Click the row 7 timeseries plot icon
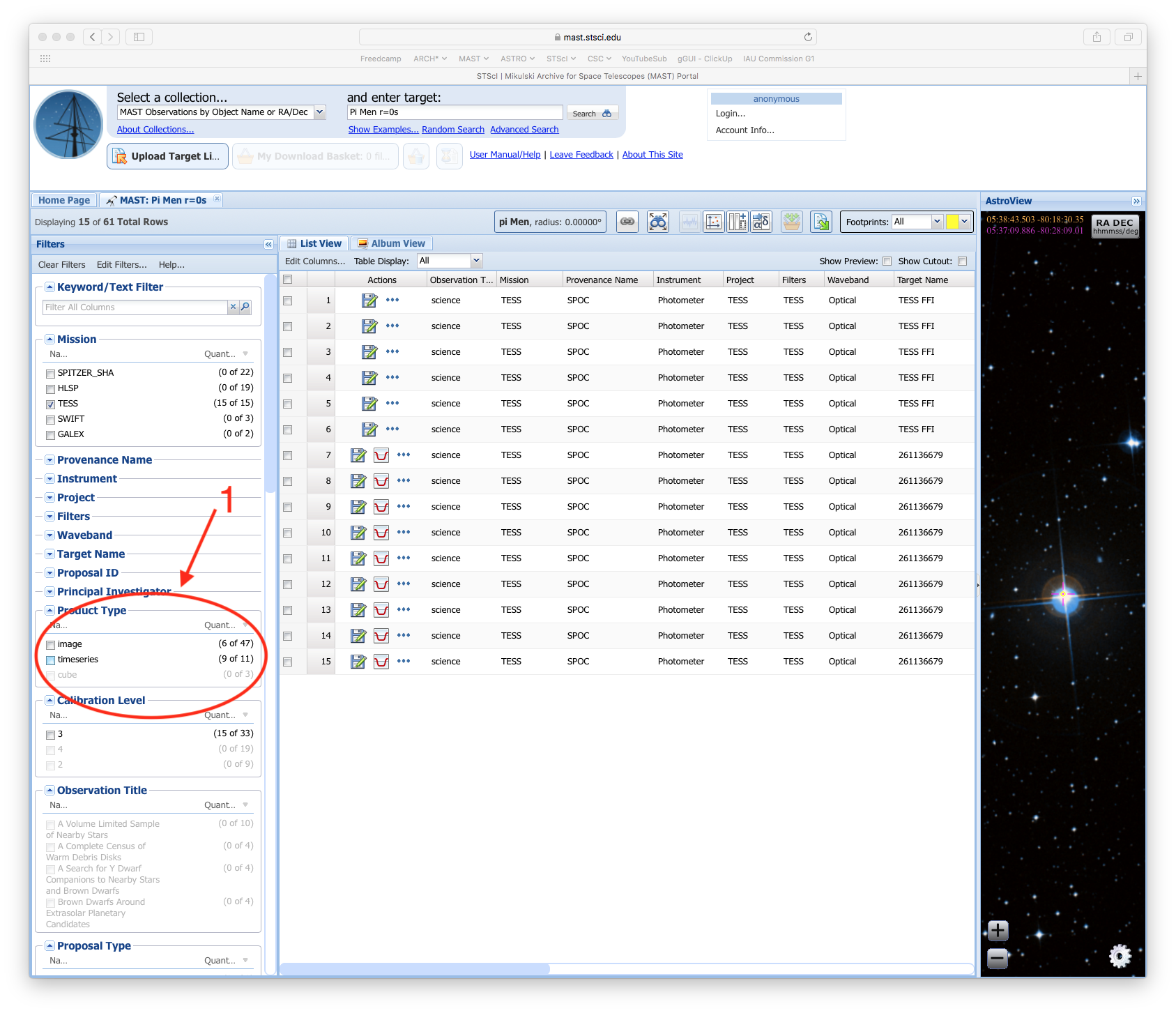The height and width of the screenshot is (1013, 1176). click(381, 455)
